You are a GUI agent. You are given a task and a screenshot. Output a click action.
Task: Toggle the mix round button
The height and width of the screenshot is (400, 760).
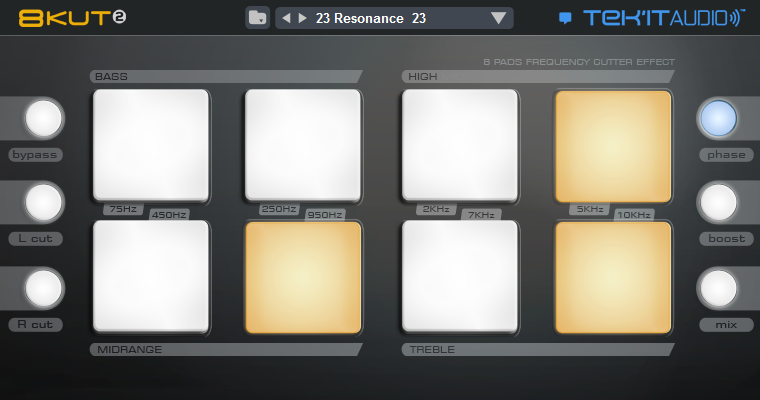pos(718,288)
